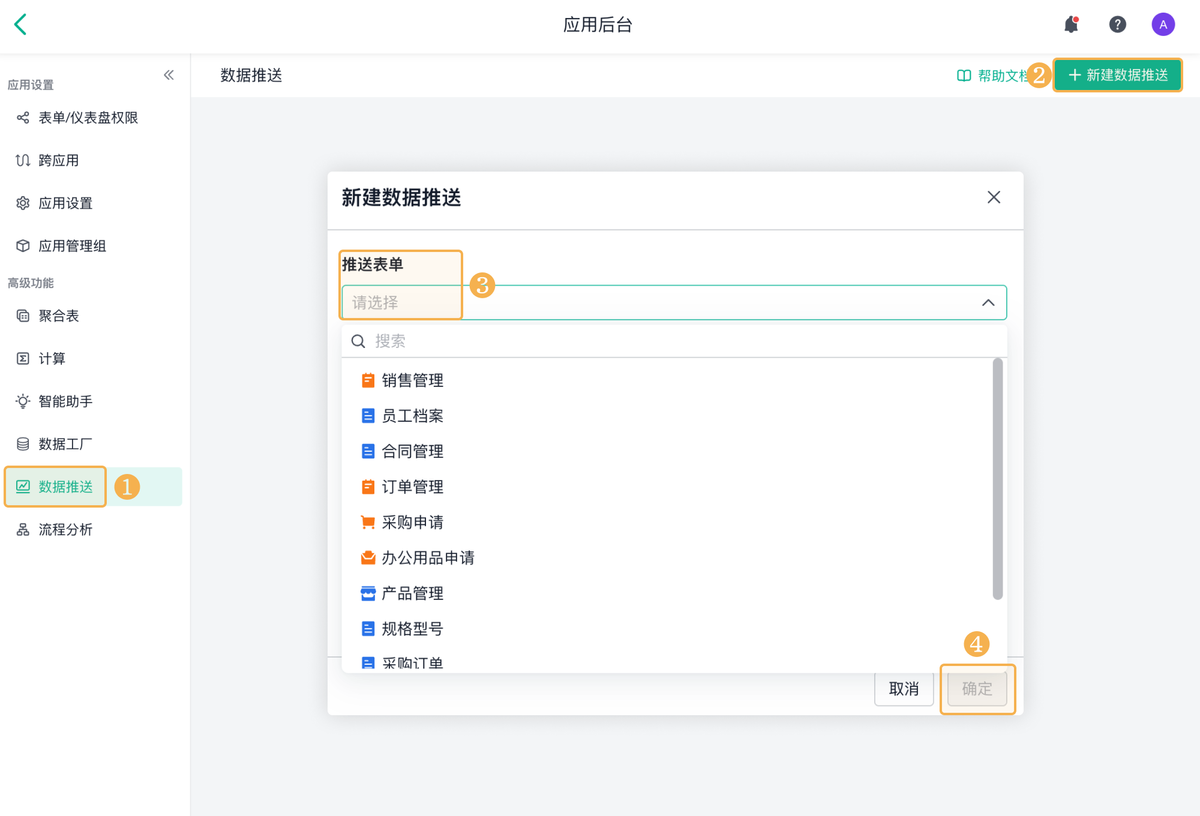Click the user avatar icon

(x=1162, y=25)
